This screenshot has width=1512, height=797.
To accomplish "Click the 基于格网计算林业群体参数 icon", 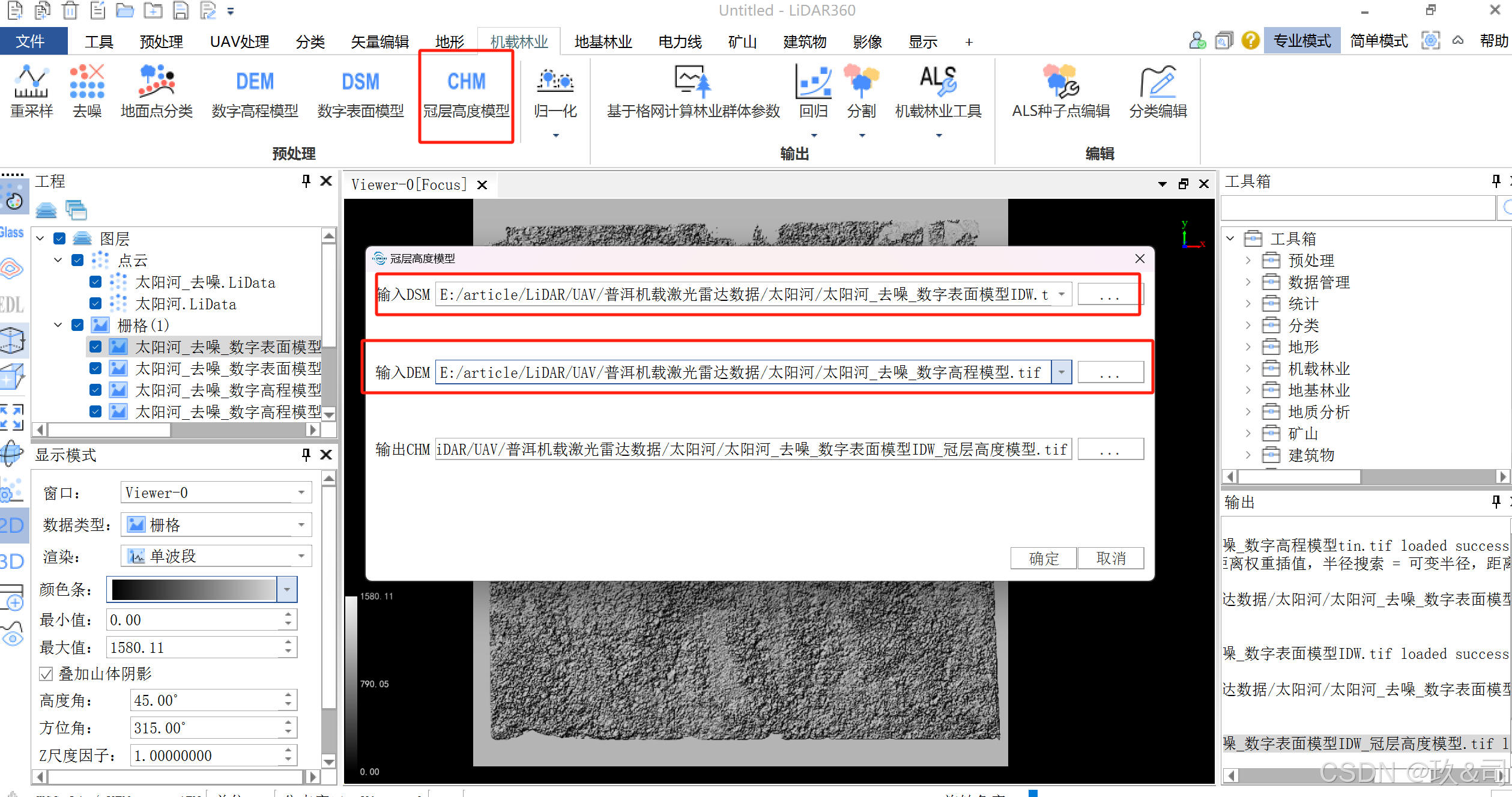I will tap(693, 82).
